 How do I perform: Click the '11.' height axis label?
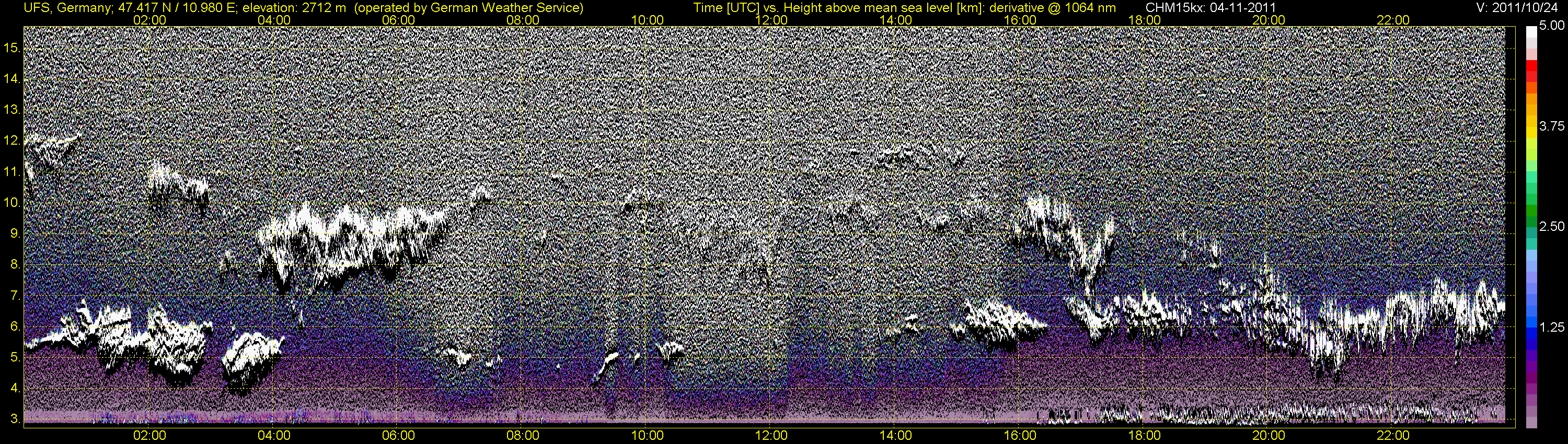tap(13, 172)
